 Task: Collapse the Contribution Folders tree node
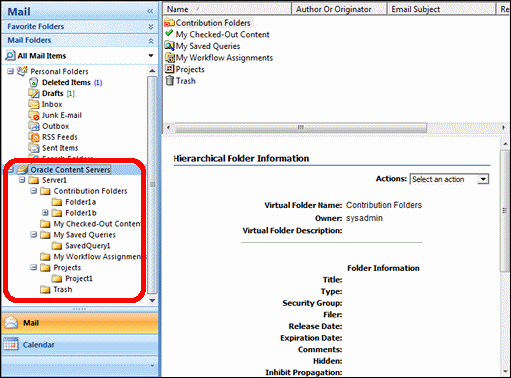point(34,191)
